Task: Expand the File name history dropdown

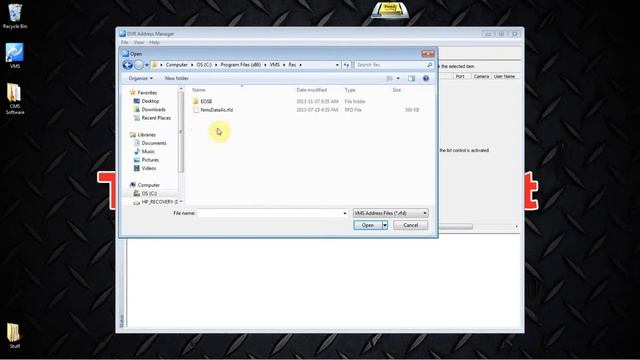Action: click(x=345, y=213)
